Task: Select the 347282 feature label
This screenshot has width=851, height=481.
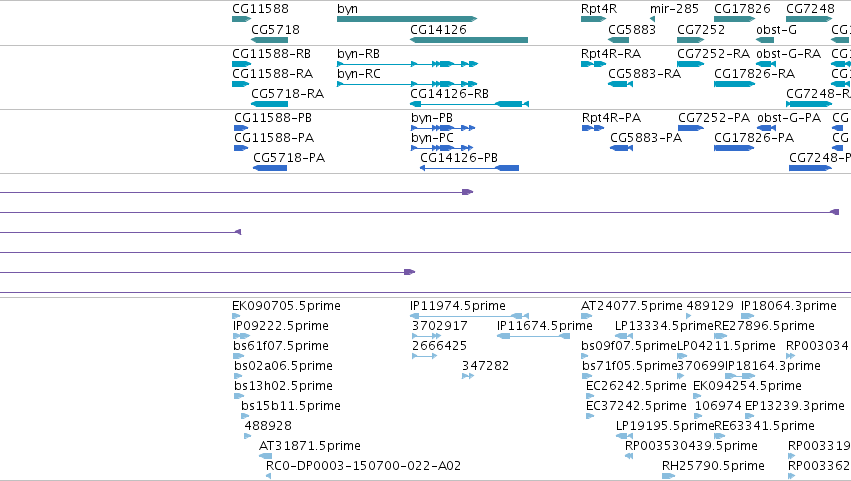Action: 485,366
